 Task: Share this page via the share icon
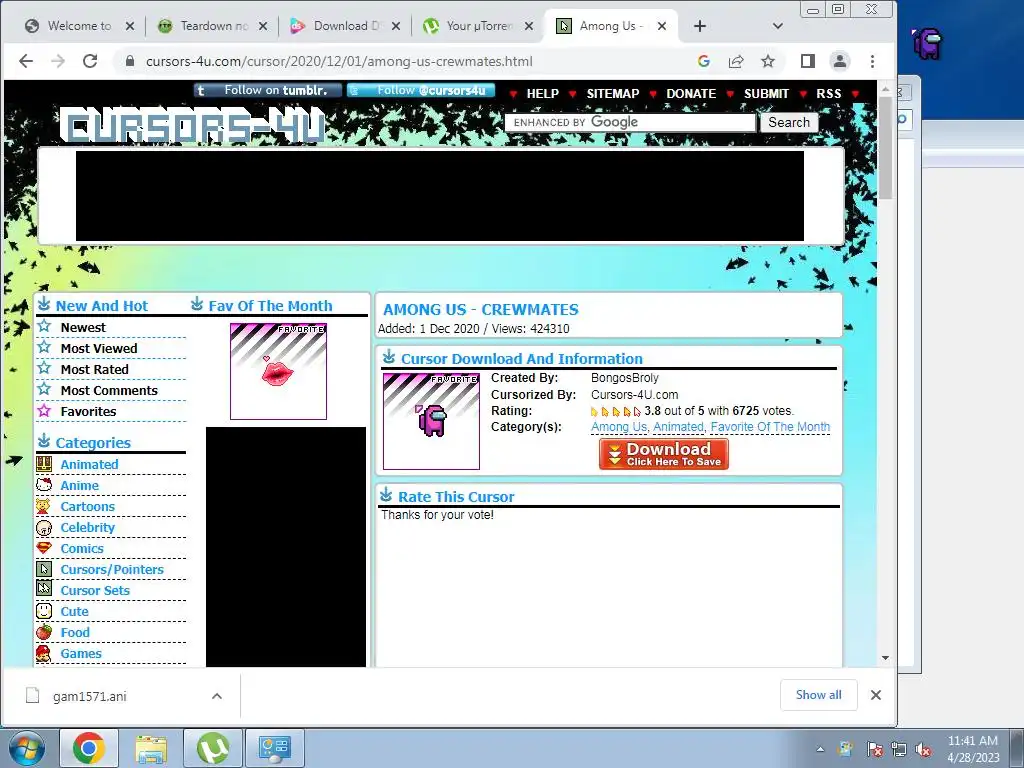736,61
